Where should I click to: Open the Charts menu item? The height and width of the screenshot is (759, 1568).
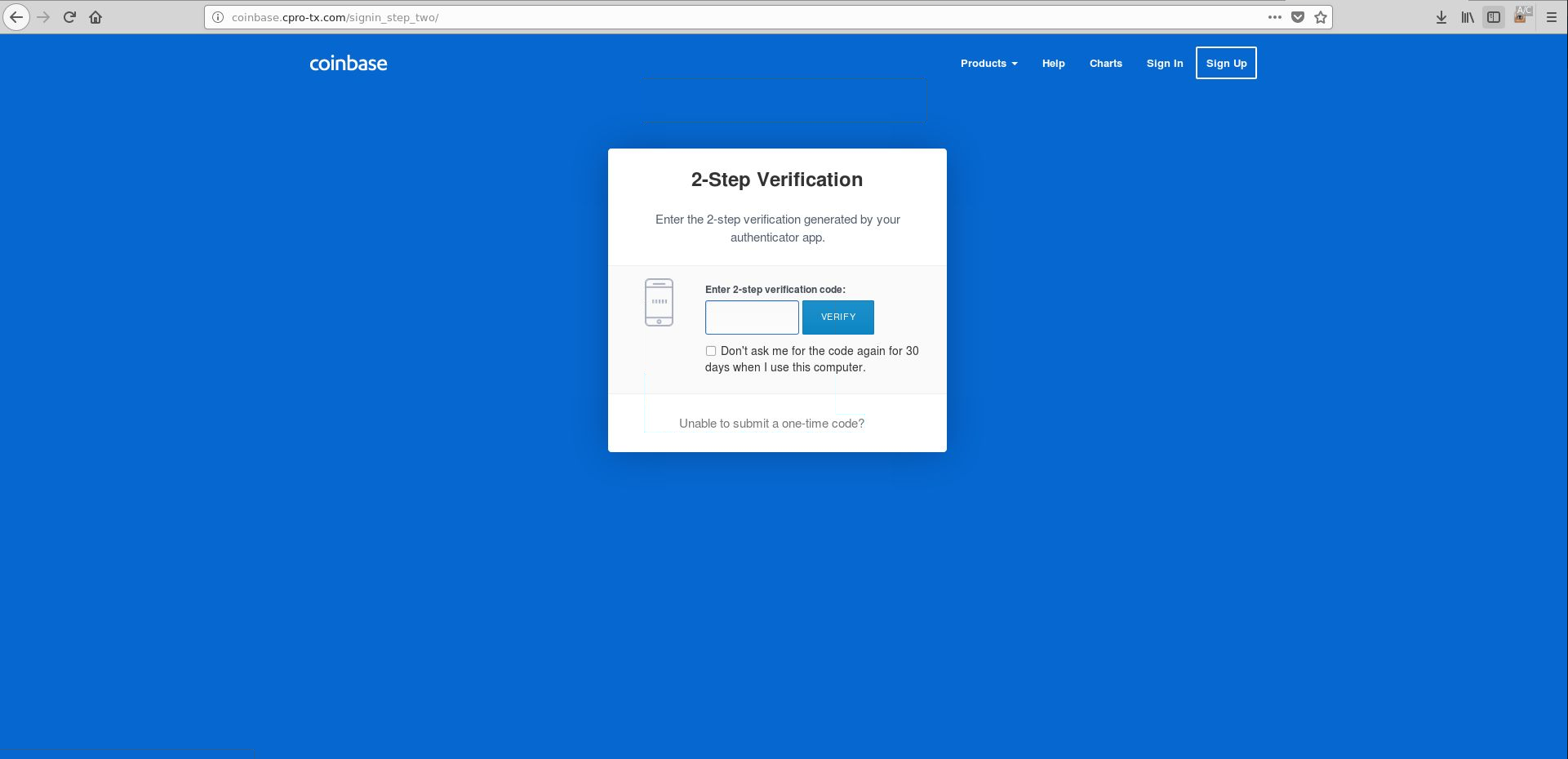coord(1106,64)
